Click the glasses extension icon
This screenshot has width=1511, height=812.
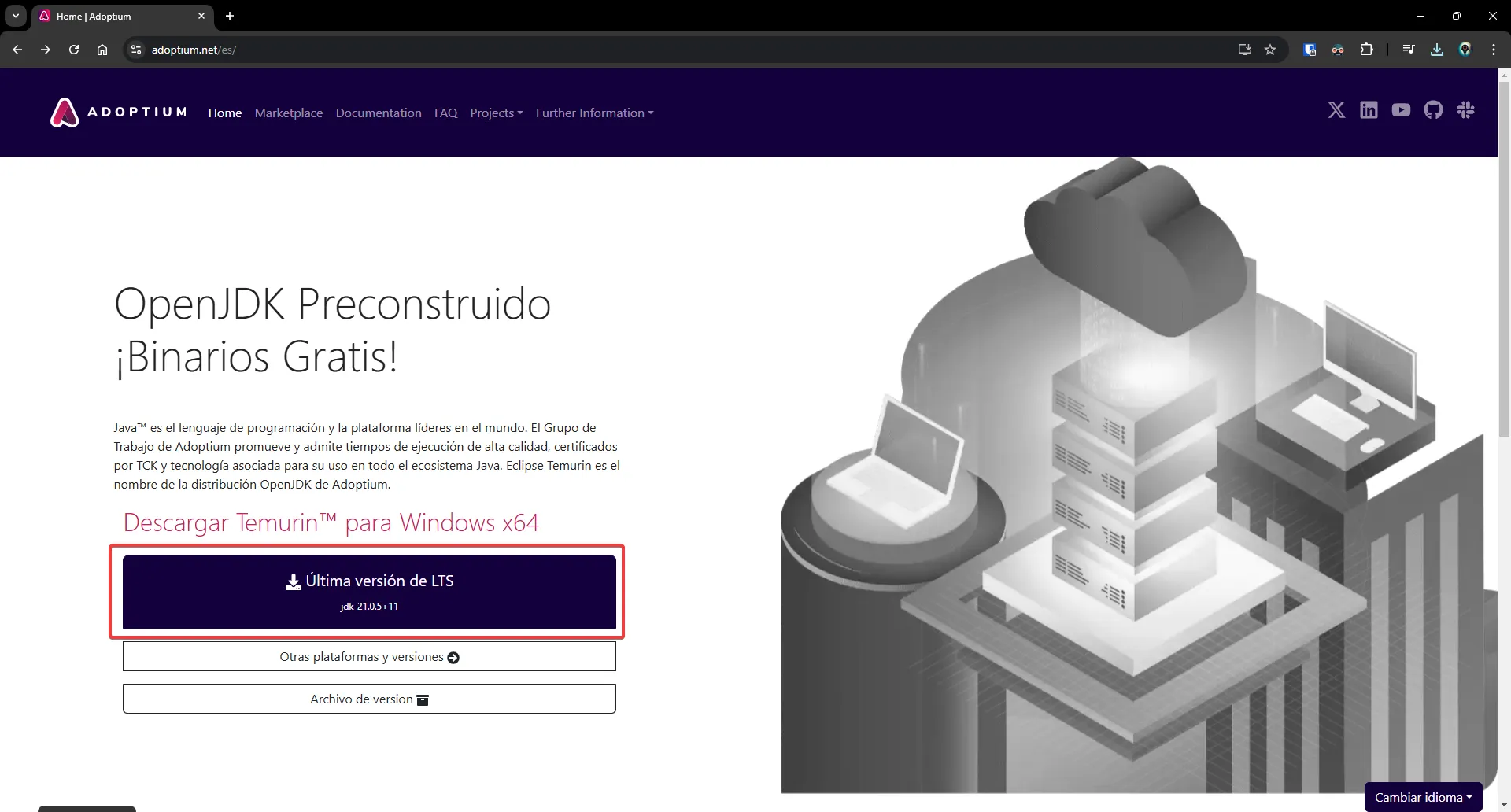point(1338,50)
